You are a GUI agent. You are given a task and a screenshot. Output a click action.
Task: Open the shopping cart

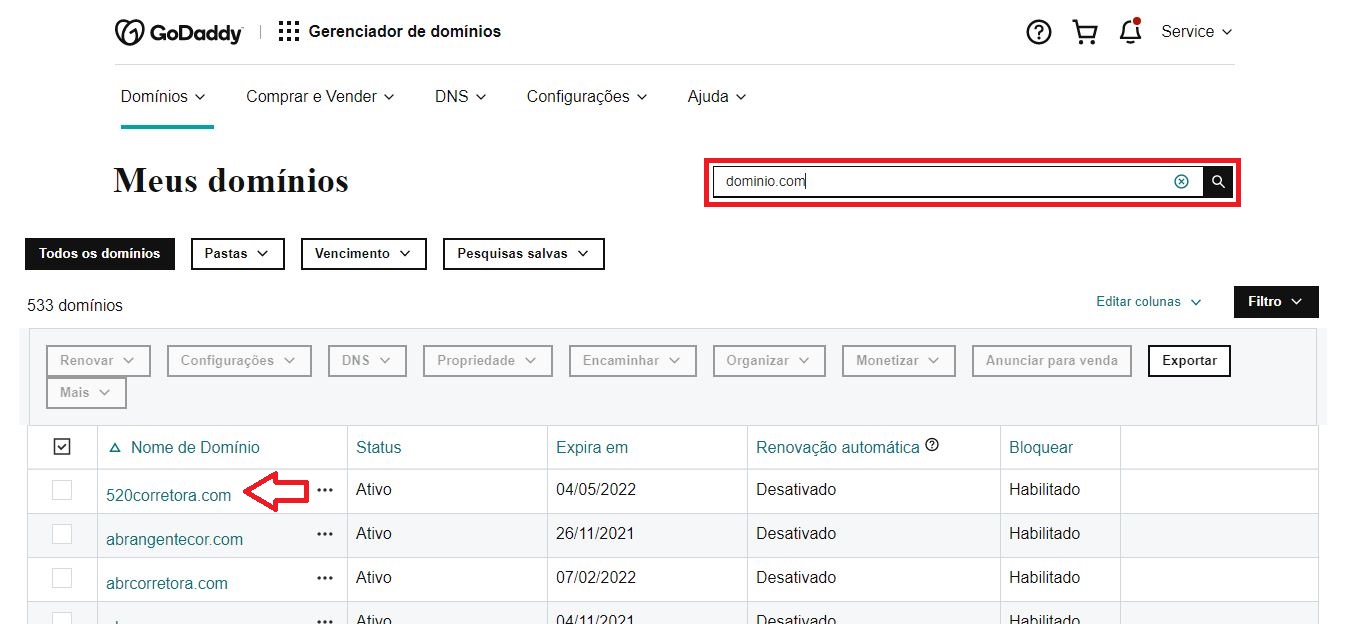tap(1085, 32)
